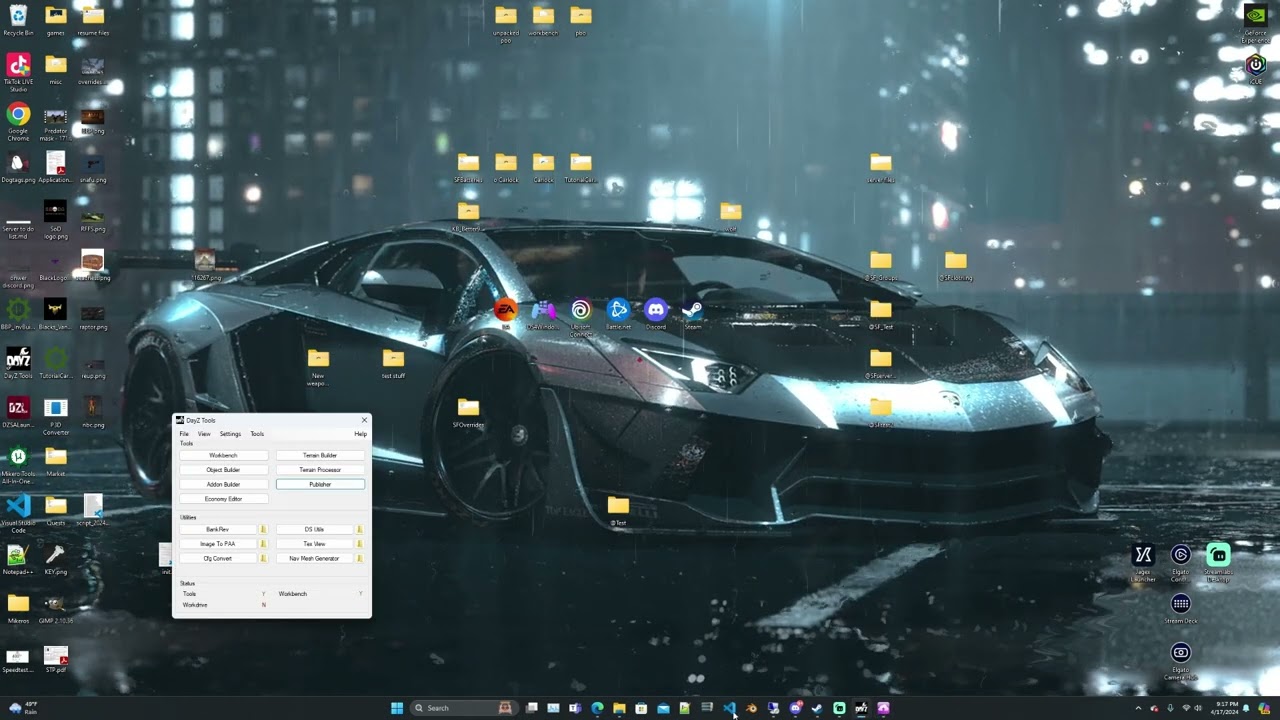Open the Settings menu in DayZ Tools
Viewport: 1280px width, 720px height.
click(x=230, y=434)
